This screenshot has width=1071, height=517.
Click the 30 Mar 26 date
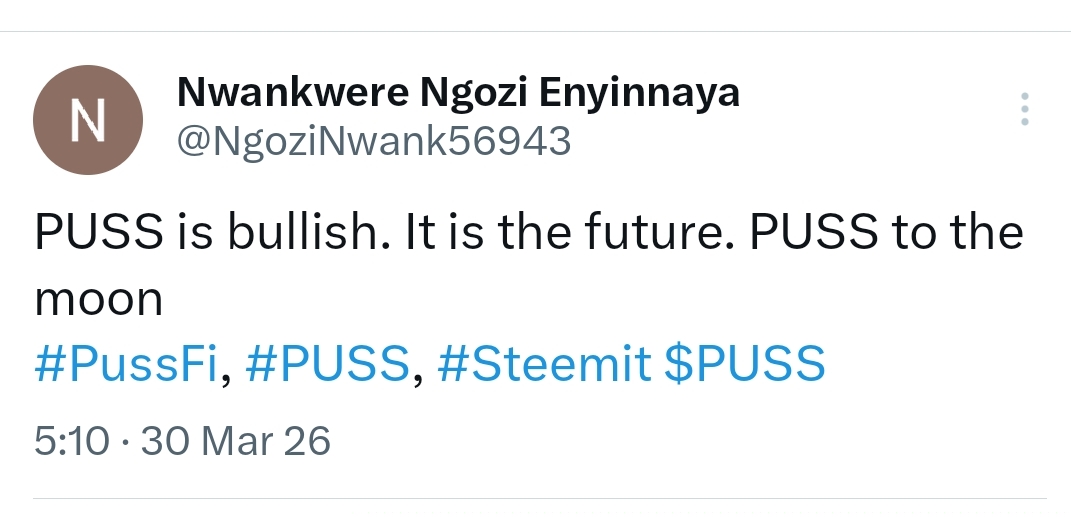coord(236,440)
